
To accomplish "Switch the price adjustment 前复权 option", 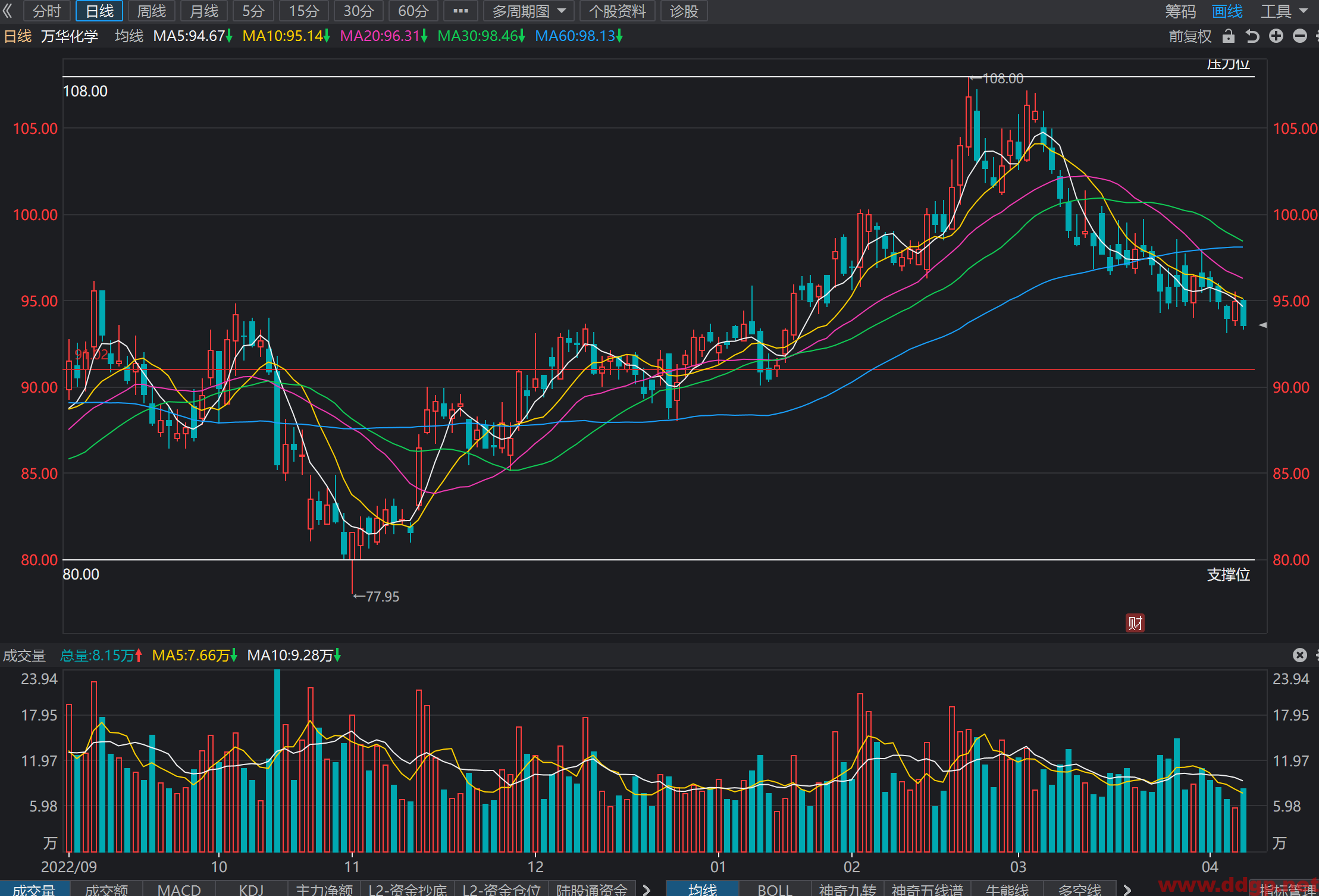I will click(1190, 36).
